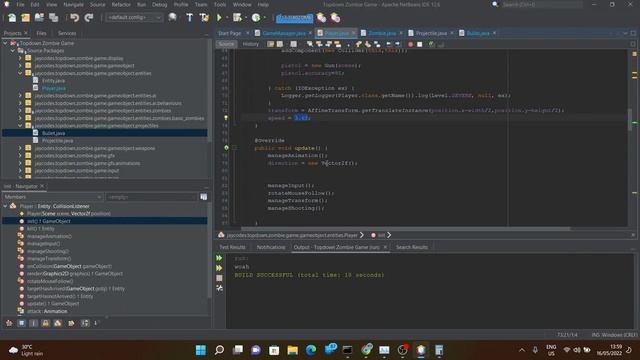The height and width of the screenshot is (360, 640).
Task: Switch to the GameManager.java tab
Action: point(284,33)
